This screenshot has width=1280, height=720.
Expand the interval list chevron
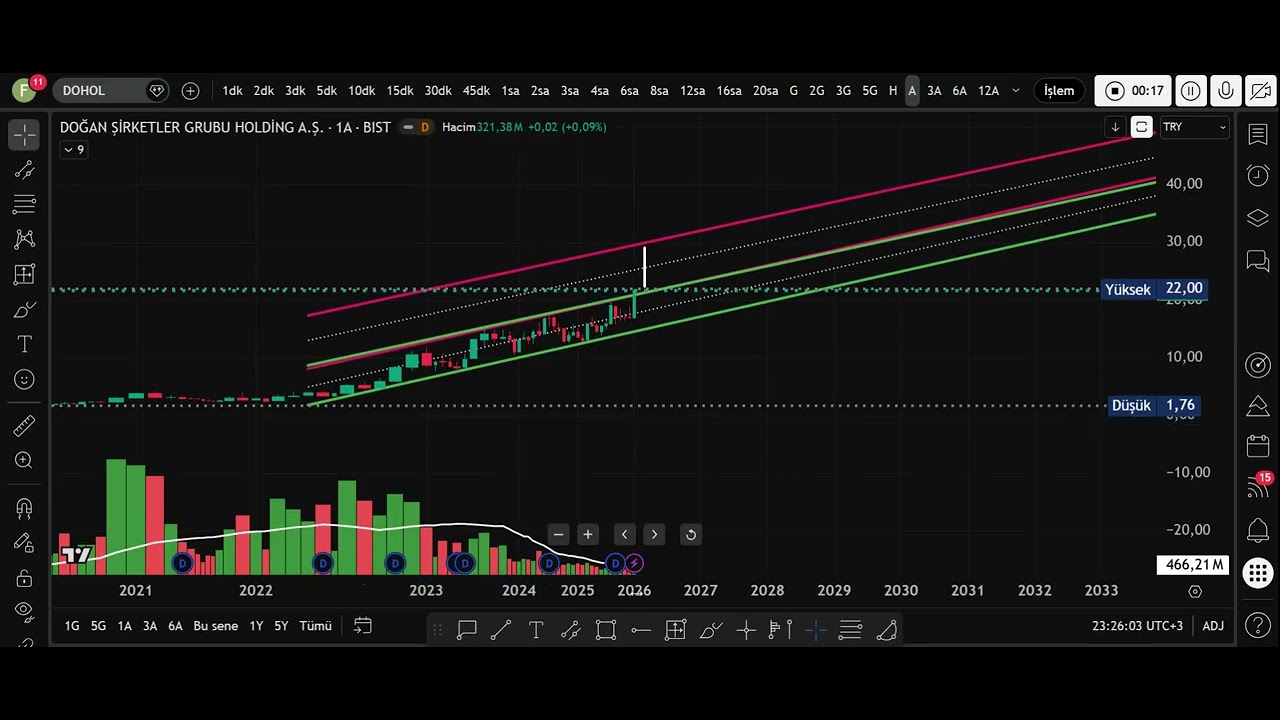click(1016, 90)
